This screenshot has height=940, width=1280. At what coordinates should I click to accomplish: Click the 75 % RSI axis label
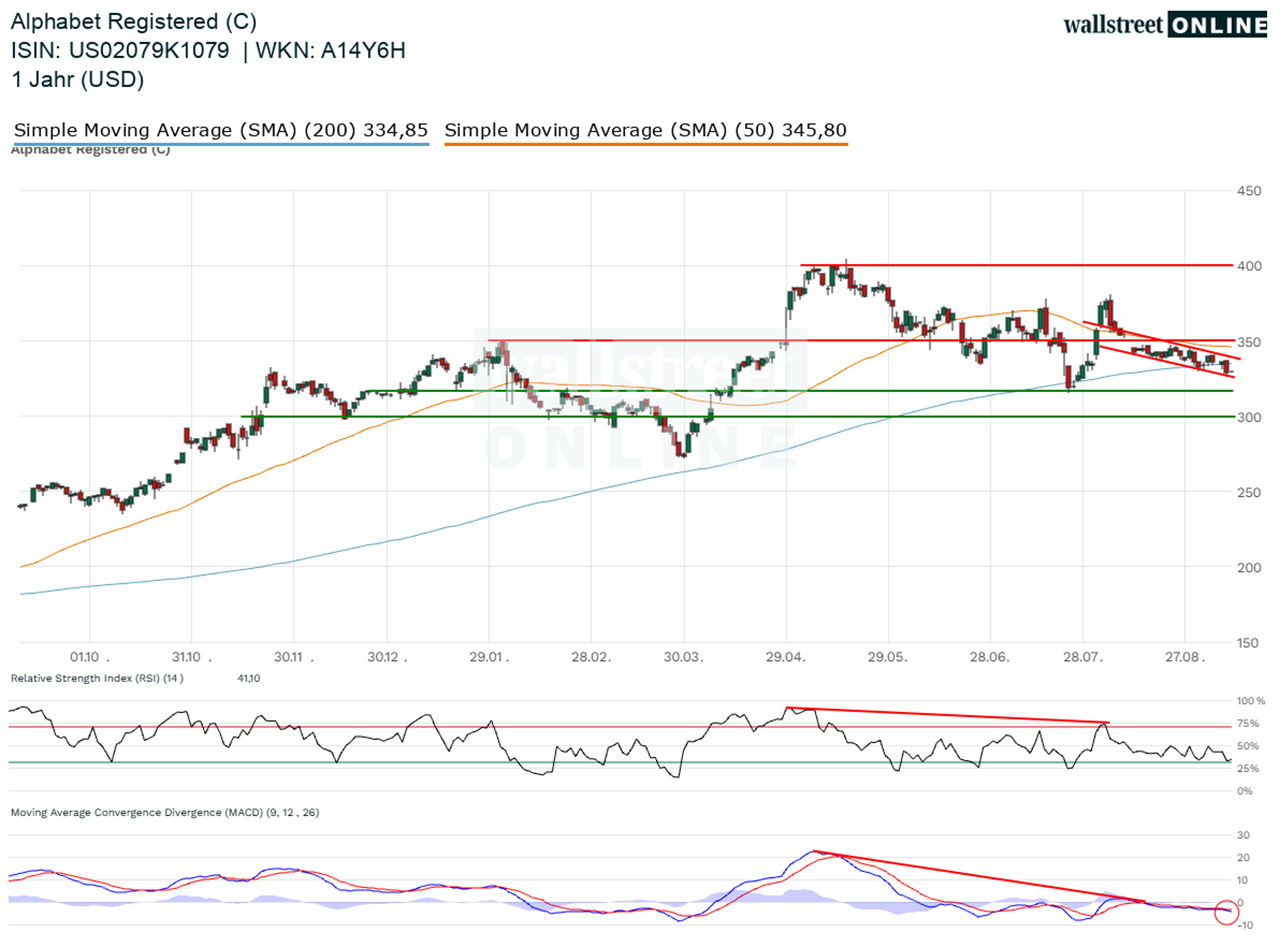coord(1250,724)
